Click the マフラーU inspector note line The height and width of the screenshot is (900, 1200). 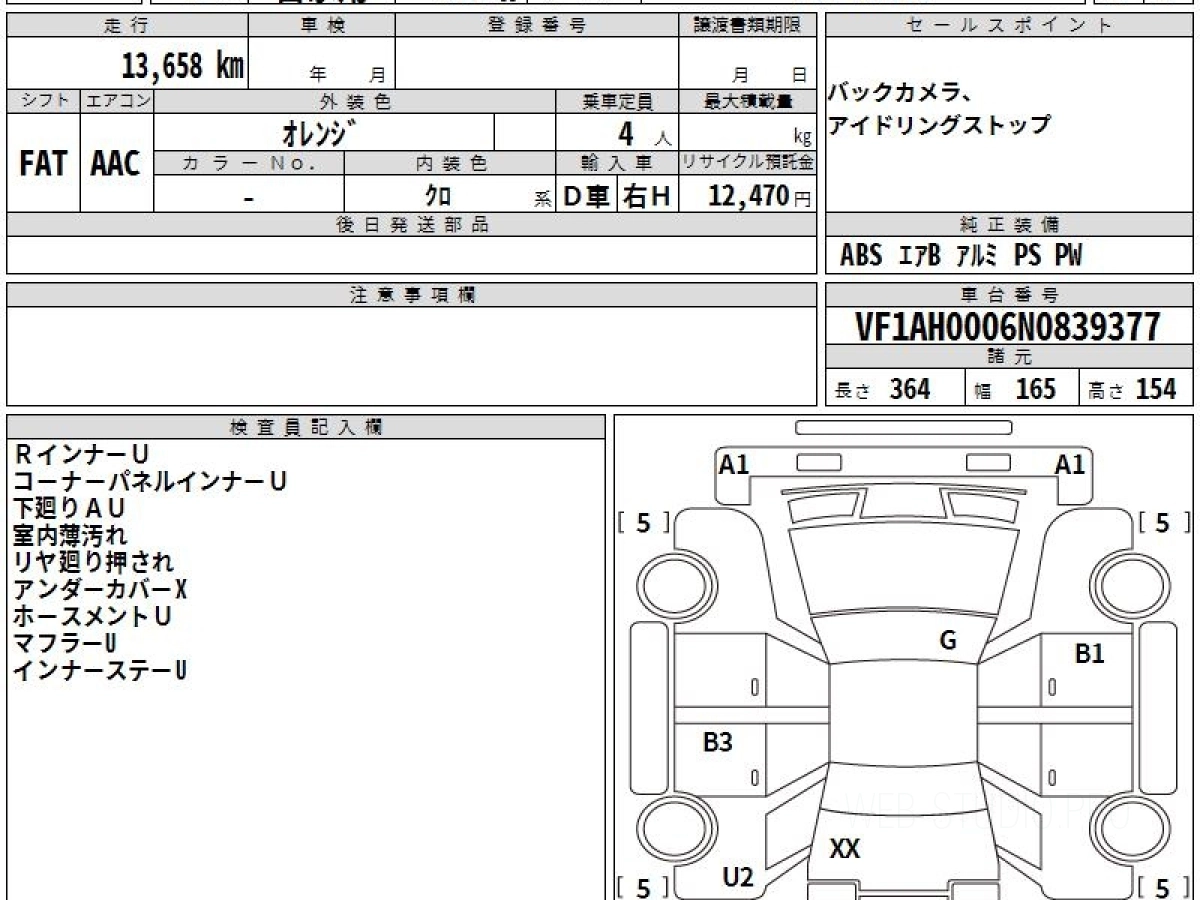(65, 643)
